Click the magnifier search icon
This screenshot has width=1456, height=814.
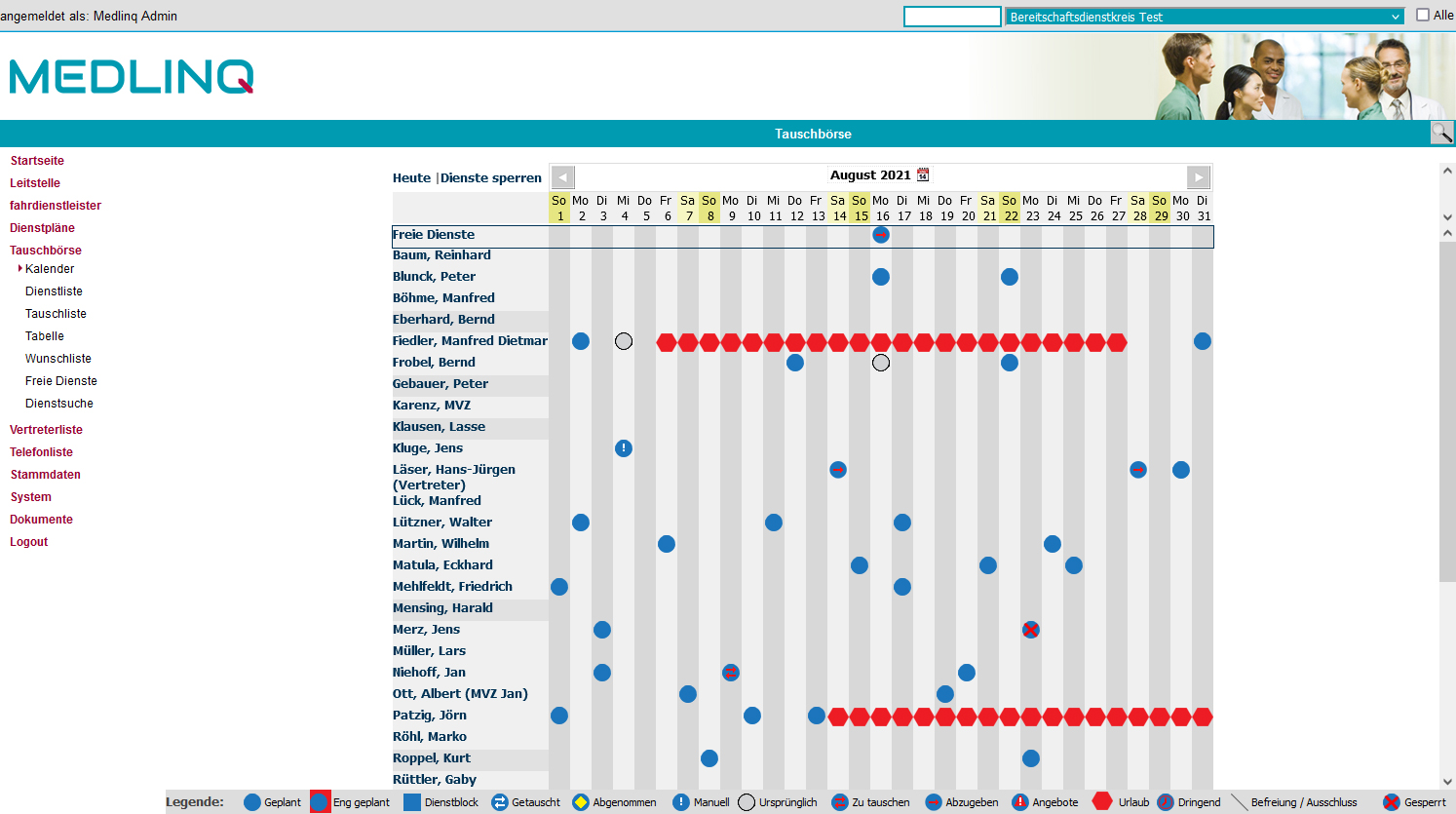tap(1441, 133)
